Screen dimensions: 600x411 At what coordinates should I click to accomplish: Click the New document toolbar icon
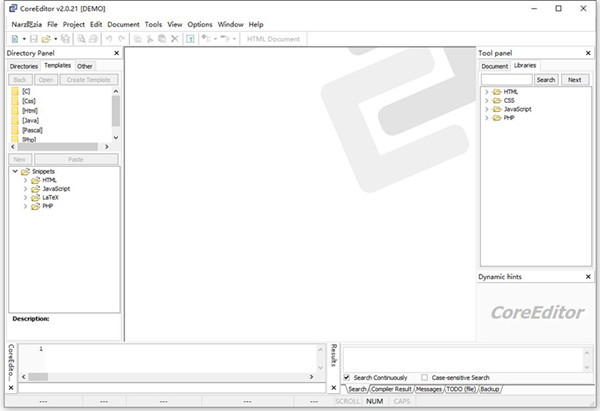coord(13,39)
